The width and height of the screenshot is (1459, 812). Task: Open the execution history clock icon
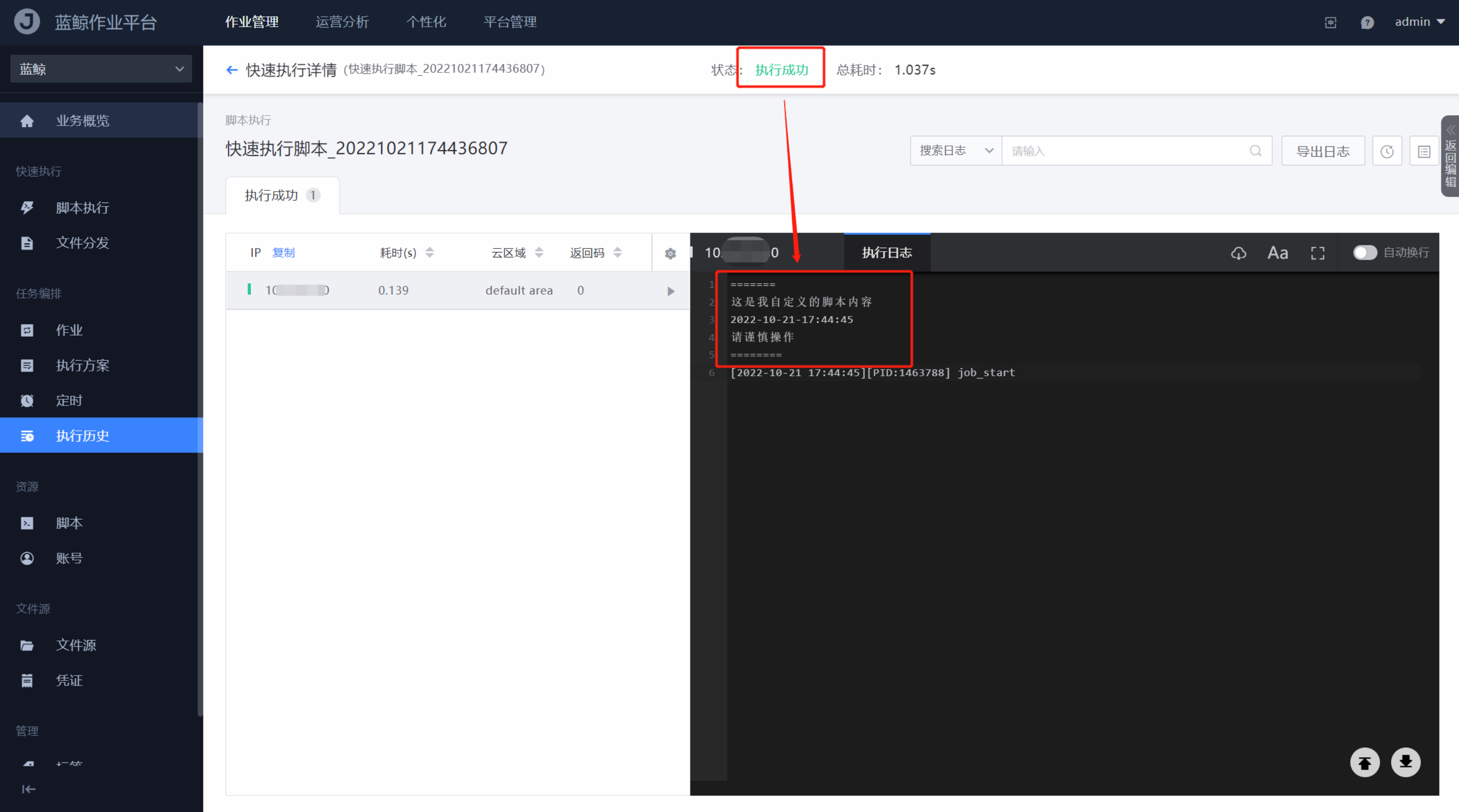pos(1387,151)
